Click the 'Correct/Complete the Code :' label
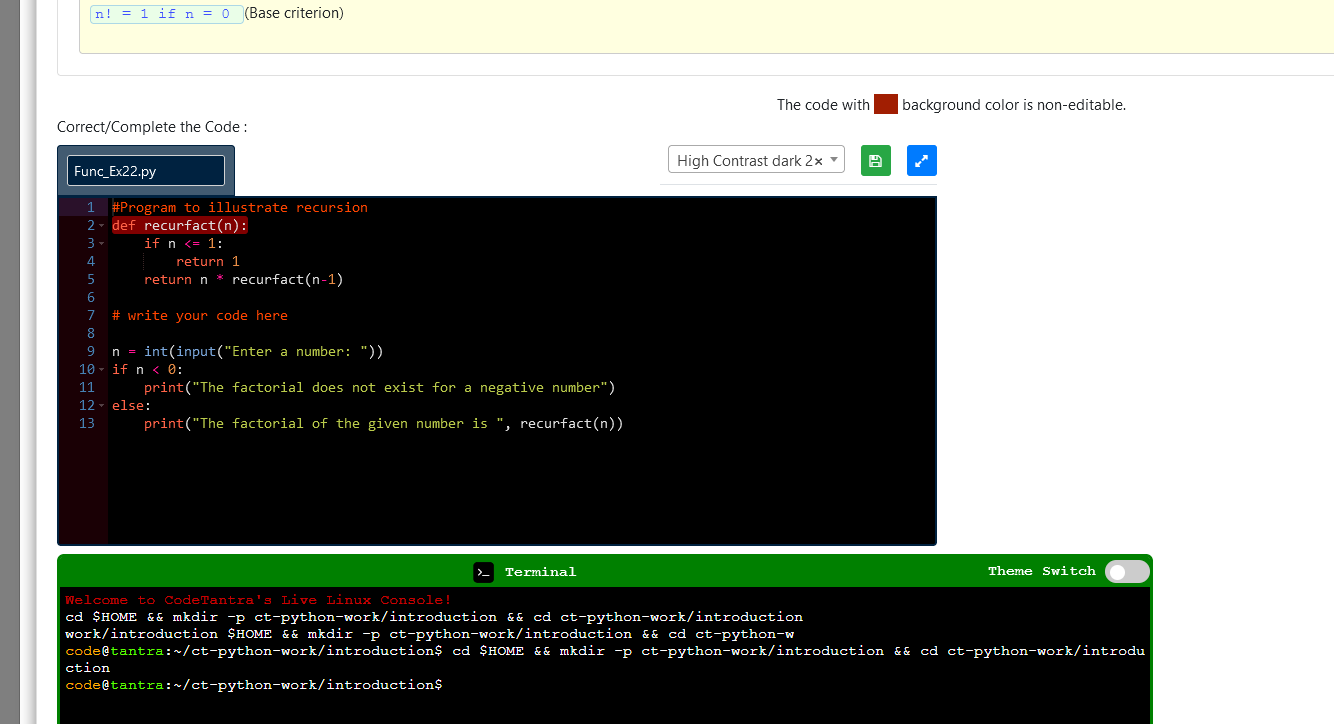Screen dimensions: 1334x724 click(x=152, y=127)
